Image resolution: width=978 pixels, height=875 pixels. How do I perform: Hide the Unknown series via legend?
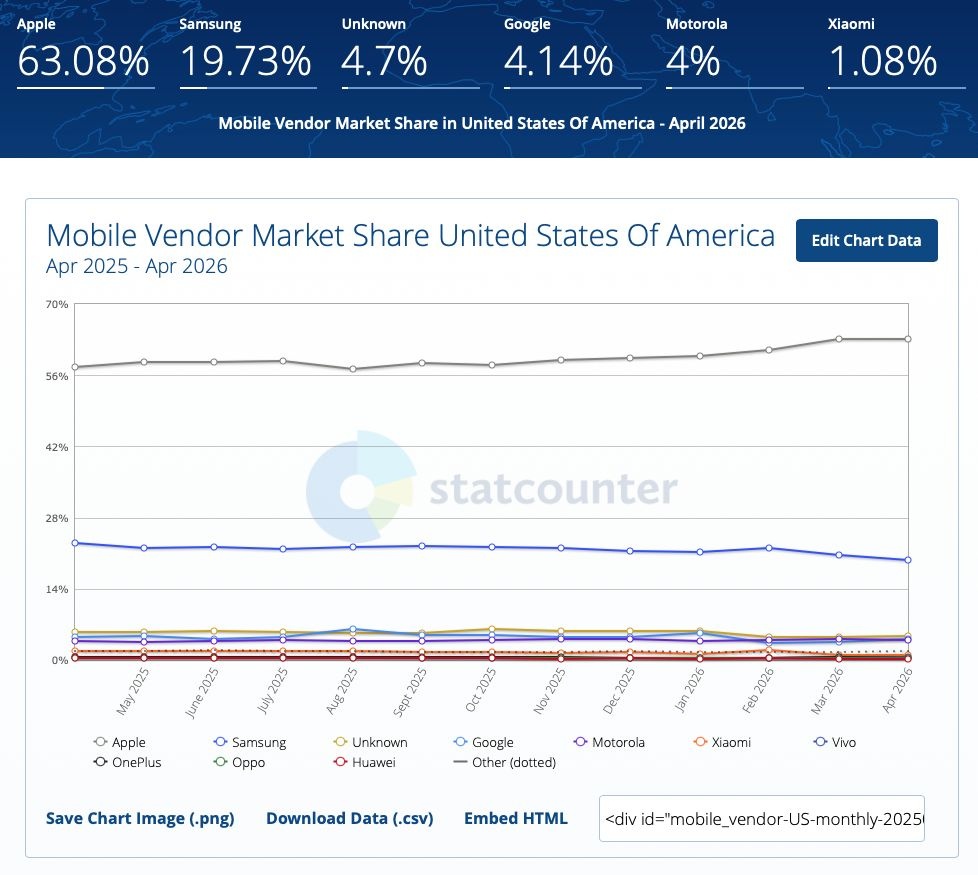click(x=370, y=742)
